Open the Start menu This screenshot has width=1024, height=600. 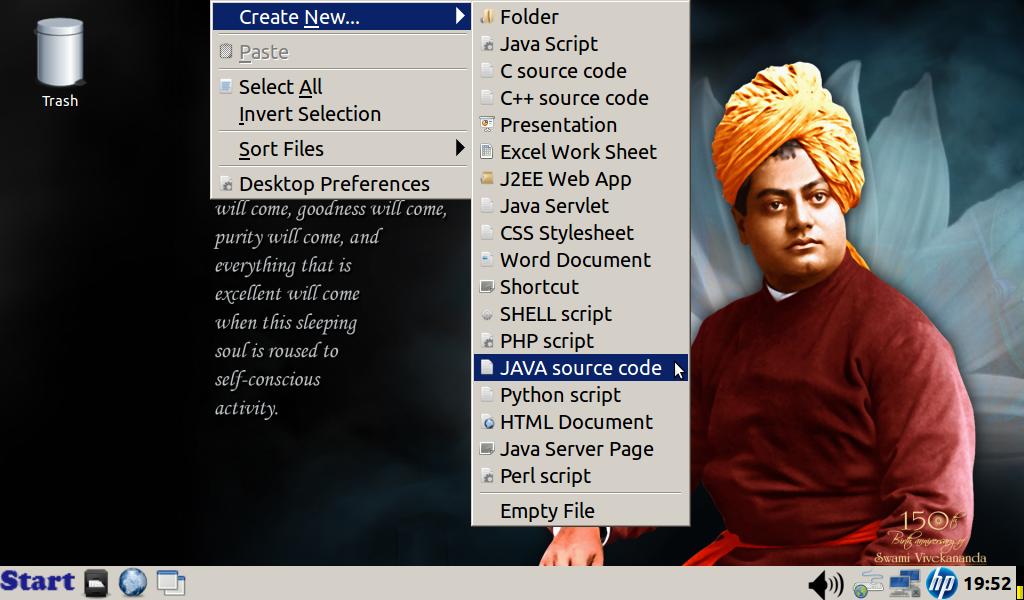tap(37, 582)
